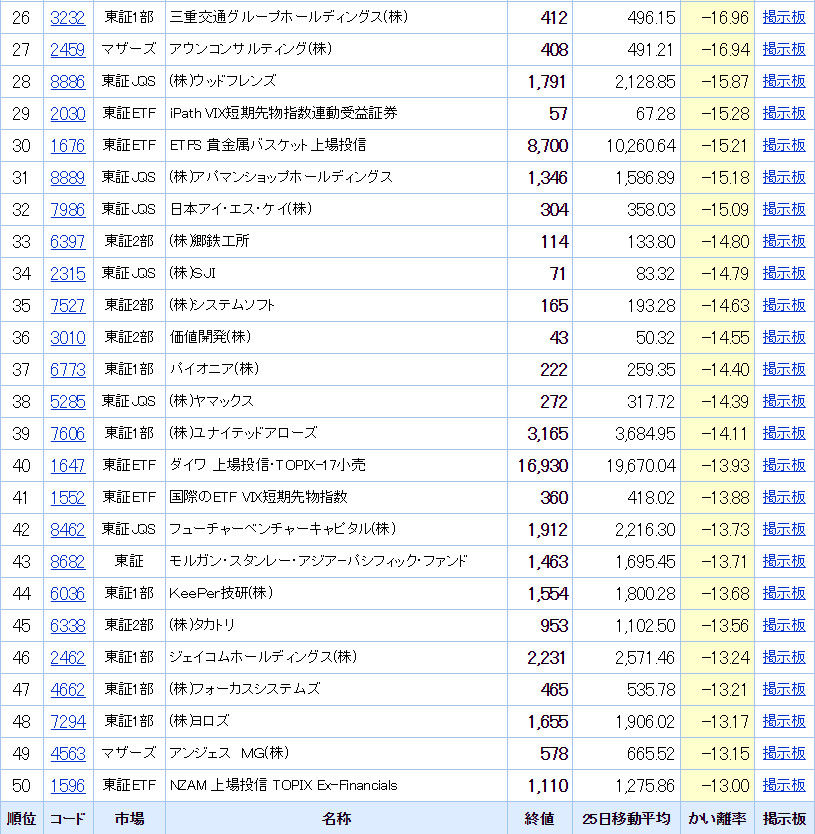Viewport: 815px width, 834px height.
Task: Open 掲示板 for 国際のETF VIX row
Action: (x=784, y=497)
